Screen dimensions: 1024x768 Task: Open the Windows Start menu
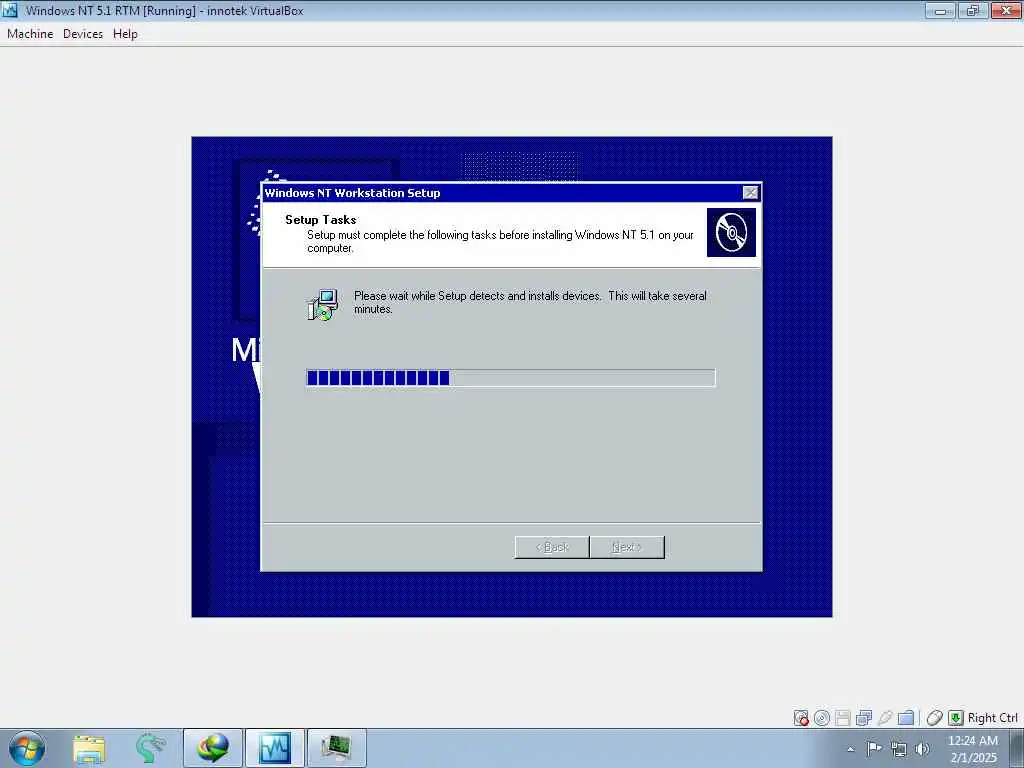point(27,748)
